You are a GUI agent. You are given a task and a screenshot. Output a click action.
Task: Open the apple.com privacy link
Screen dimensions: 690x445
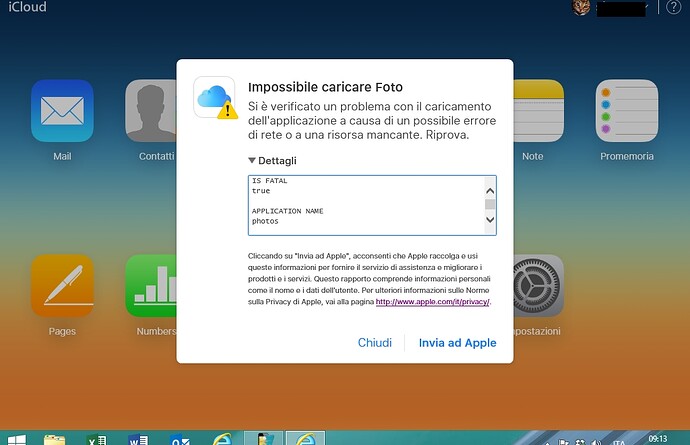coord(433,302)
